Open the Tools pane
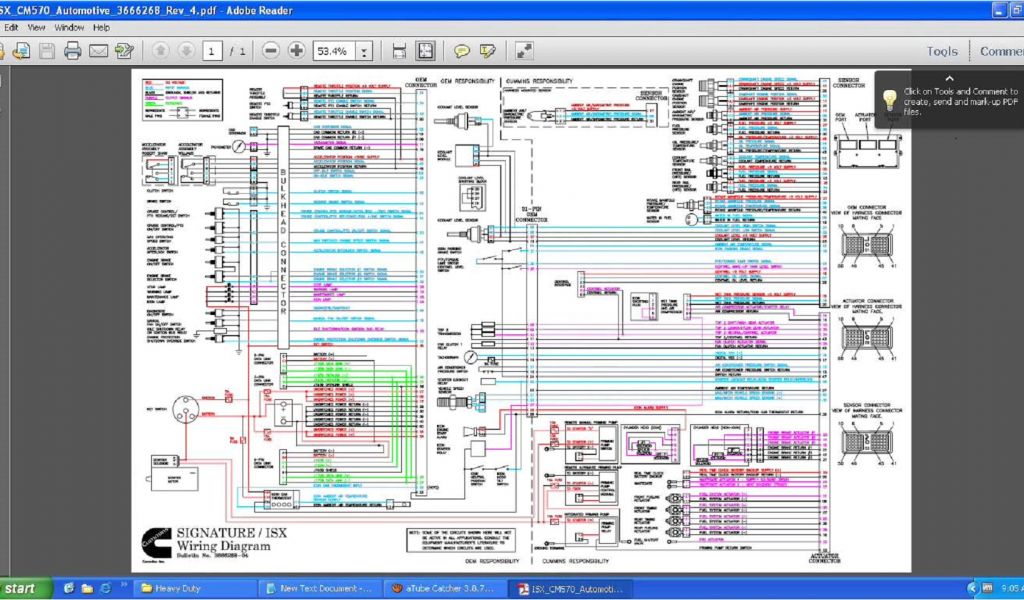 click(941, 51)
